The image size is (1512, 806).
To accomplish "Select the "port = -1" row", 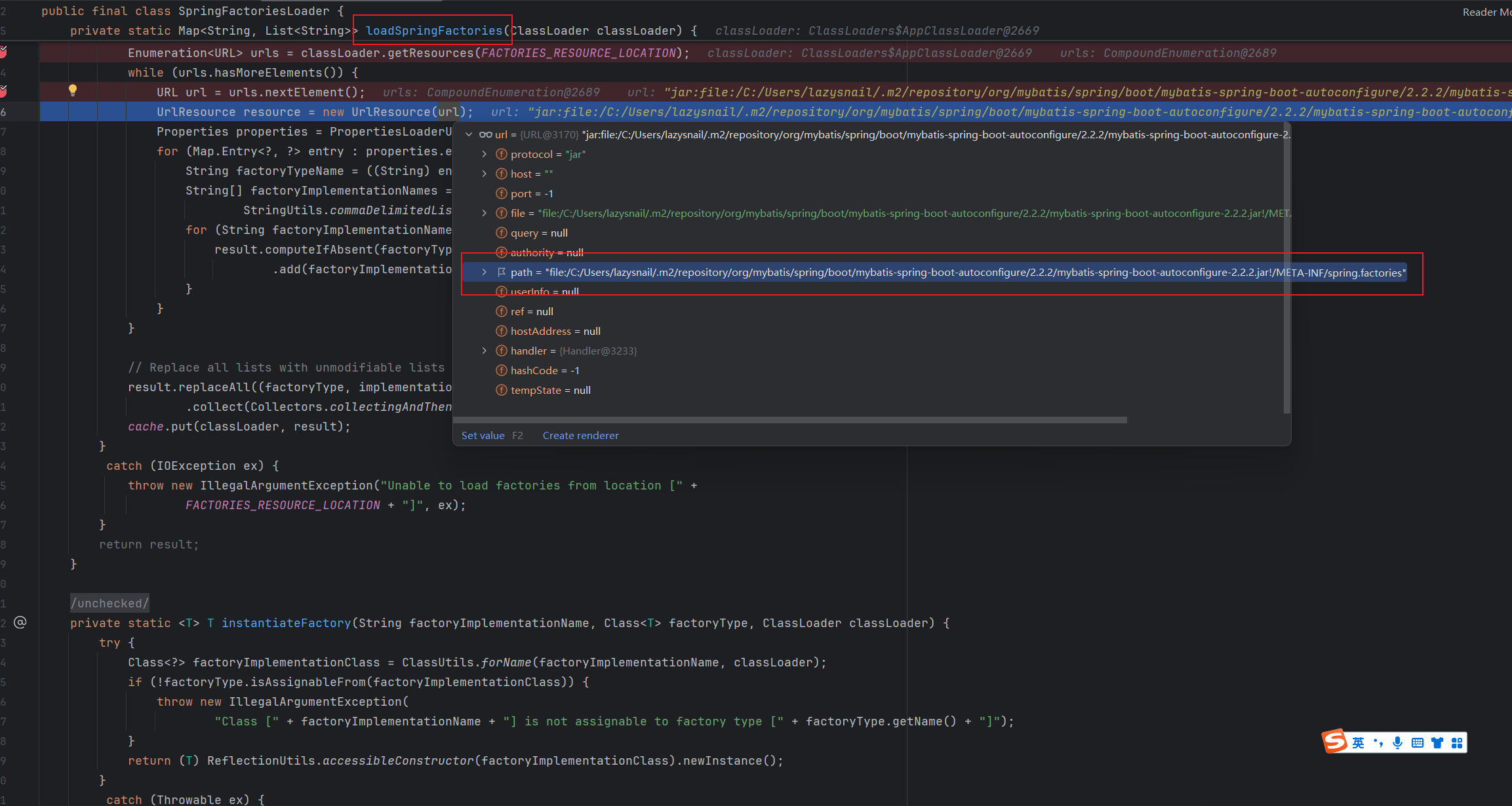I will [x=868, y=194].
